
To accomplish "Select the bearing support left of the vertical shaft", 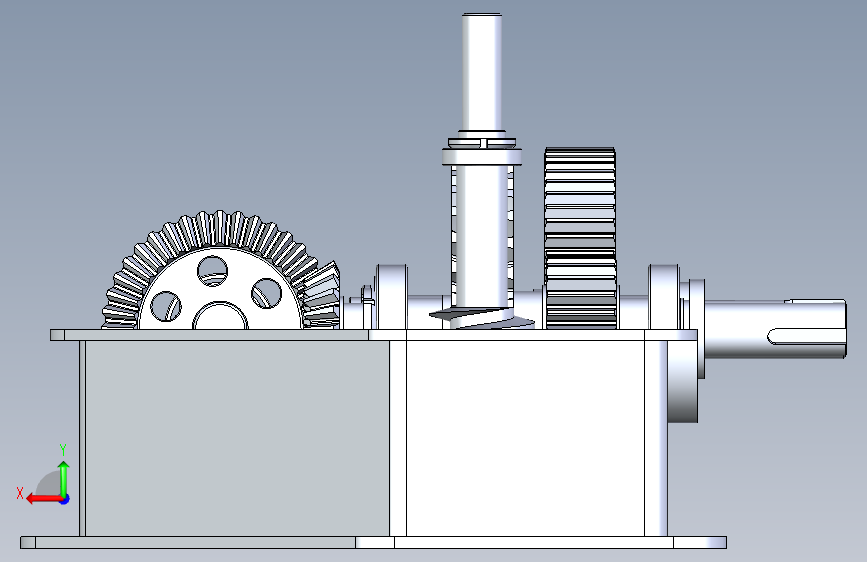I will pyautogui.click(x=391, y=296).
